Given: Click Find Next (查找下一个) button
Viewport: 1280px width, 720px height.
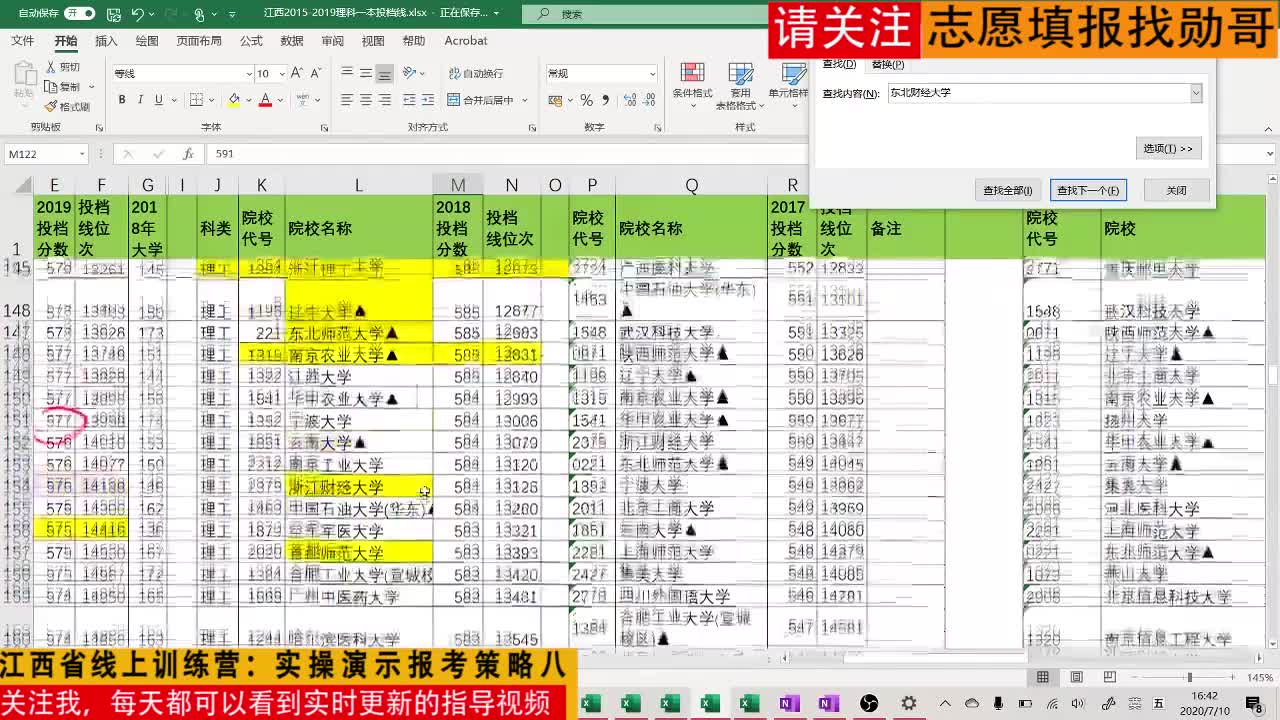Looking at the screenshot, I should coord(1088,190).
